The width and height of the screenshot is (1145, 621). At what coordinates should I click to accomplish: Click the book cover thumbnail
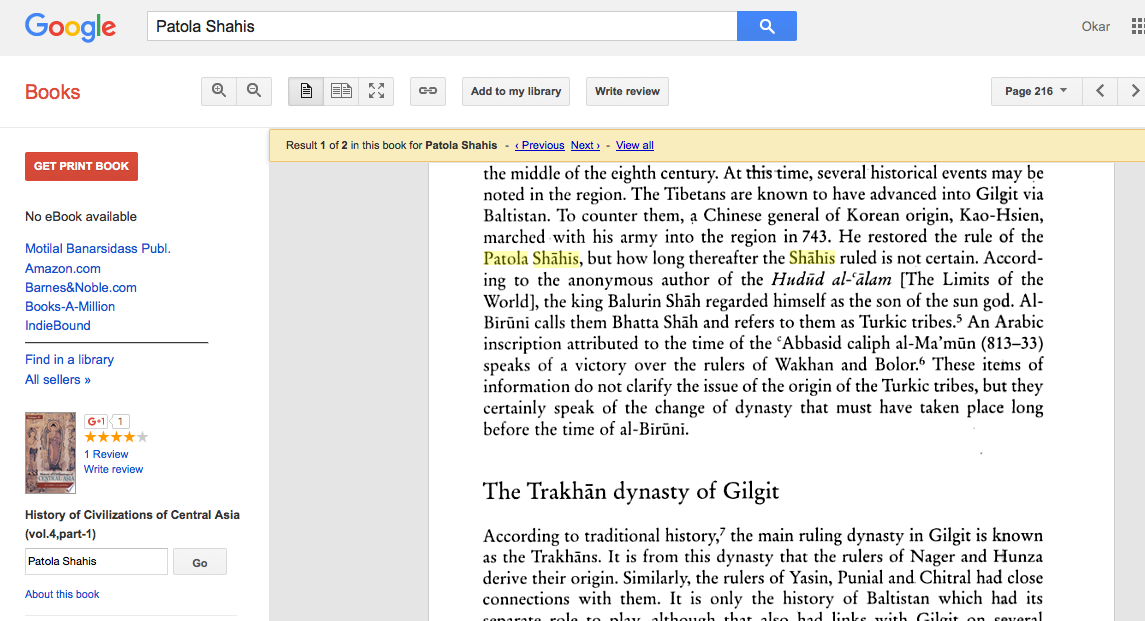pyautogui.click(x=50, y=452)
